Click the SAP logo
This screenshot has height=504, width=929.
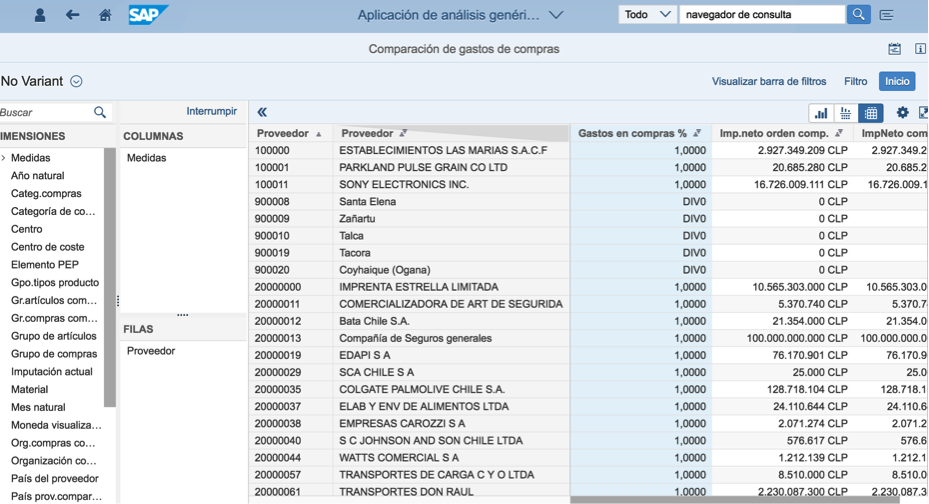point(148,15)
